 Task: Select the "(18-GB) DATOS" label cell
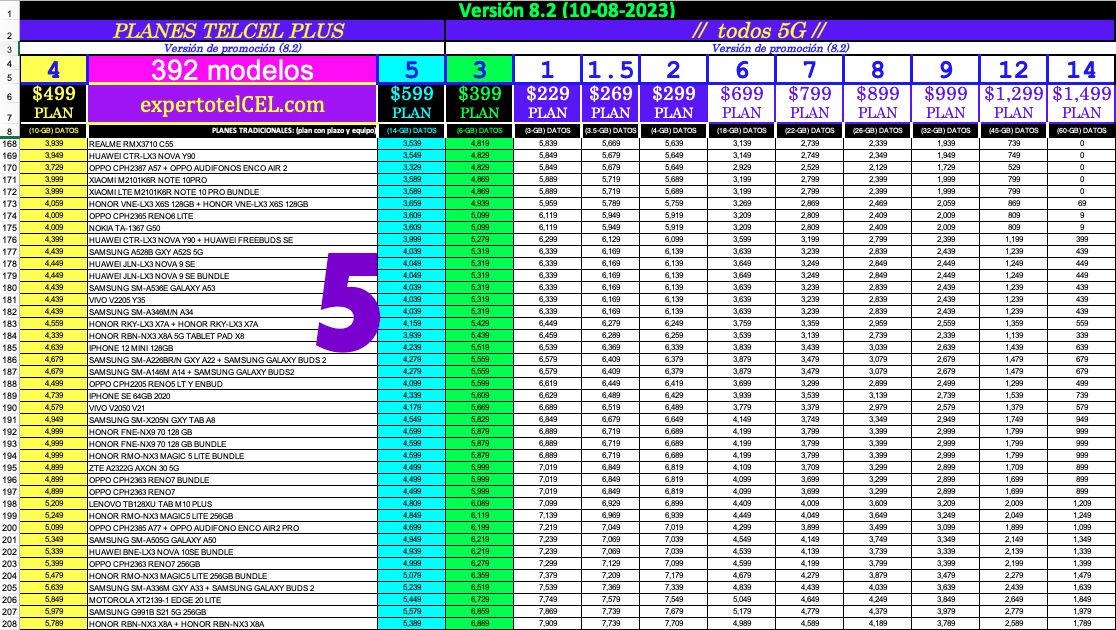tap(742, 131)
